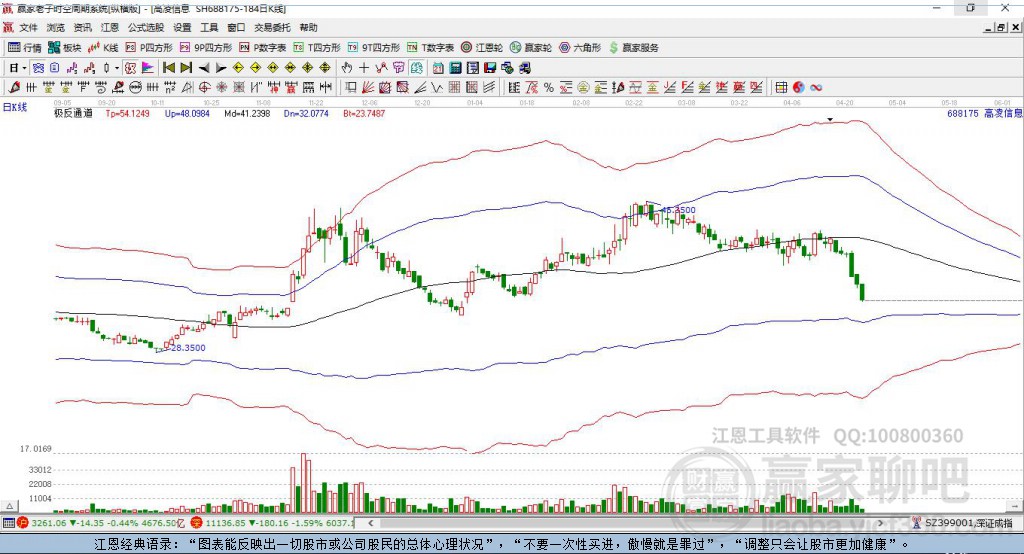The image size is (1024, 554).
Task: Open the T四方形 time square
Action: [317, 48]
